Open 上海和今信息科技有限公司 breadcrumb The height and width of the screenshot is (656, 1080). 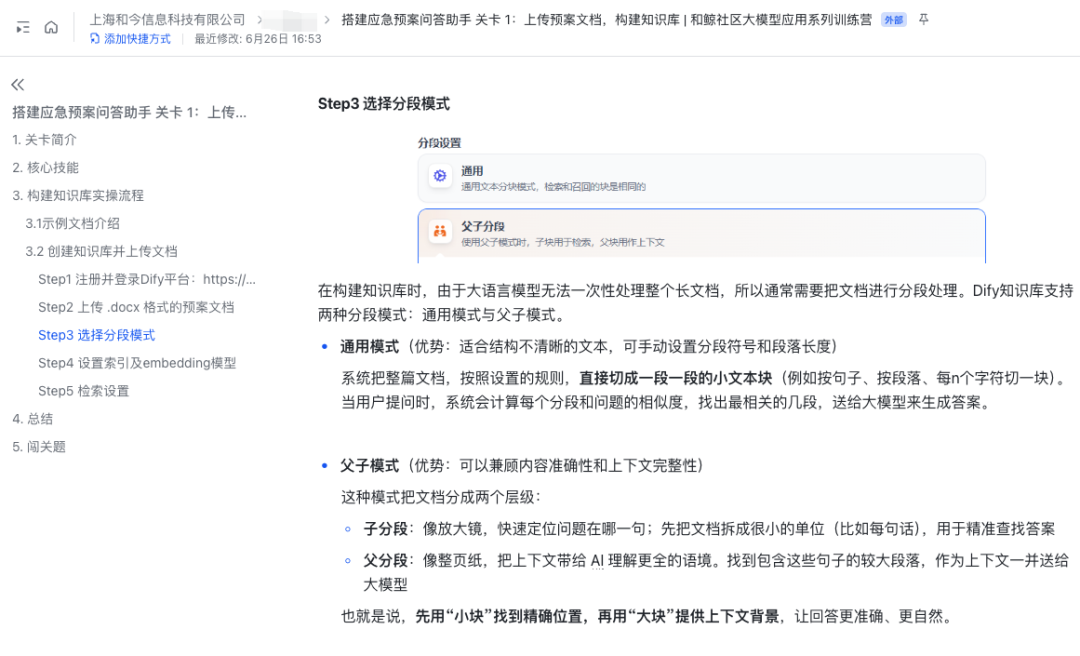(x=167, y=19)
